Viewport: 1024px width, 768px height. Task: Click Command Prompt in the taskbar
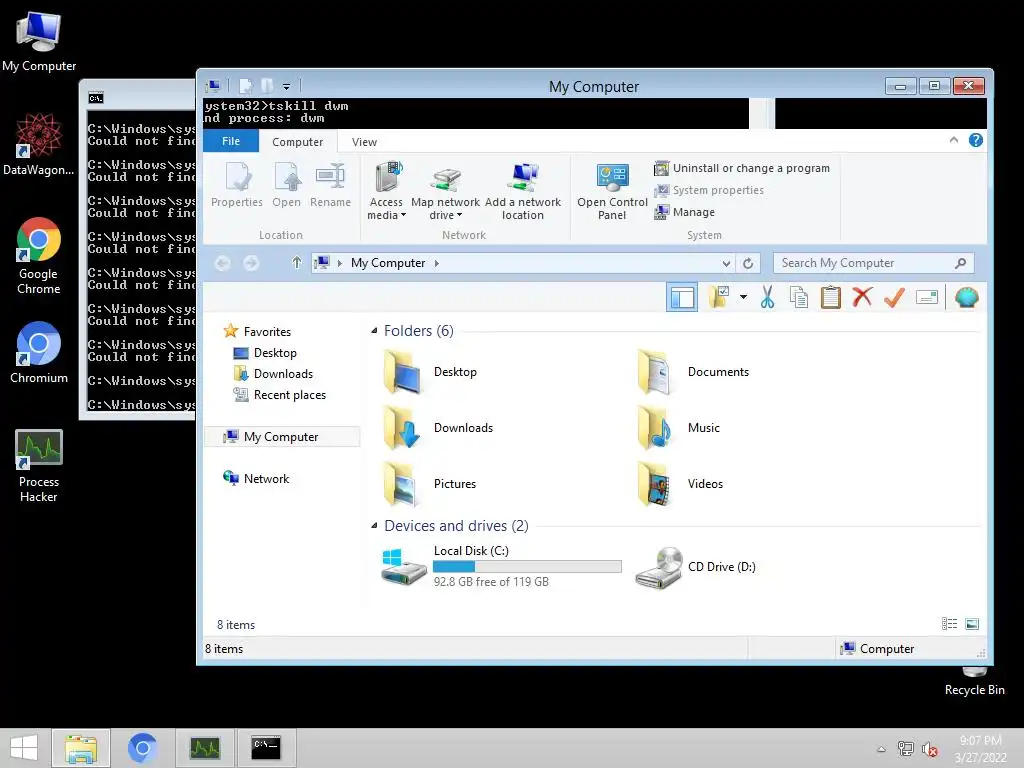coord(266,748)
